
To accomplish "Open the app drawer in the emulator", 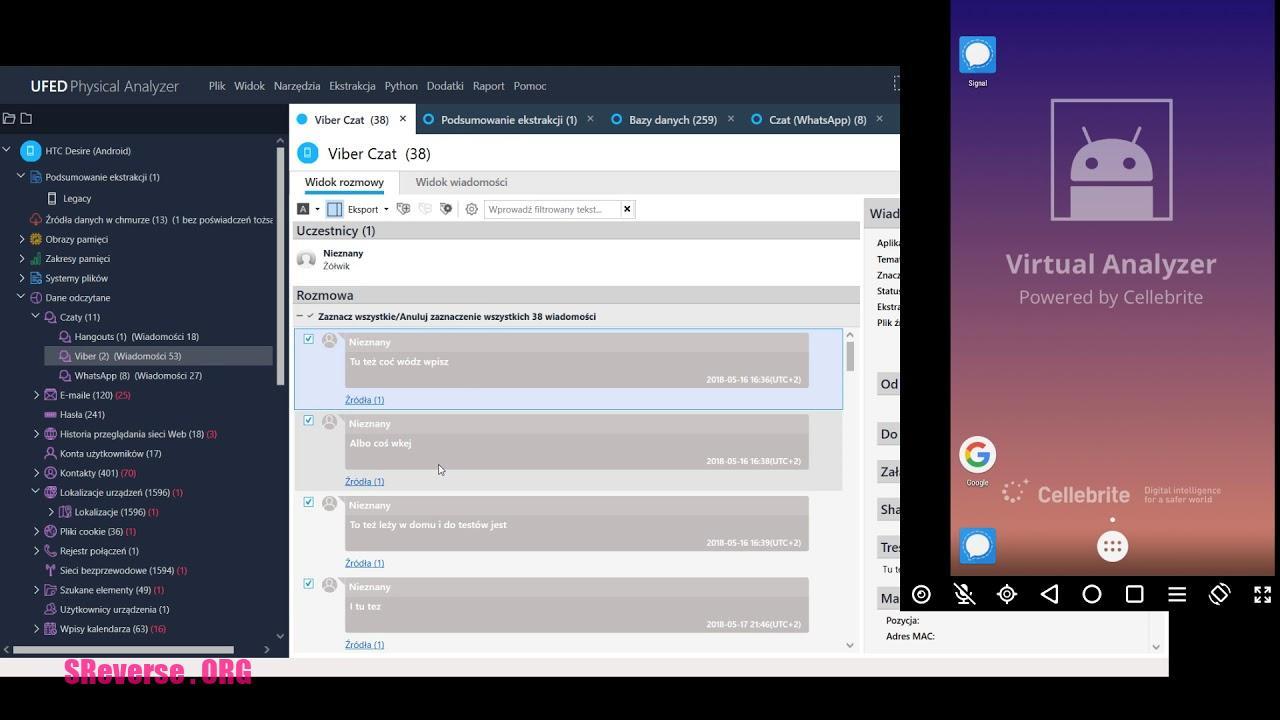I will point(1112,546).
